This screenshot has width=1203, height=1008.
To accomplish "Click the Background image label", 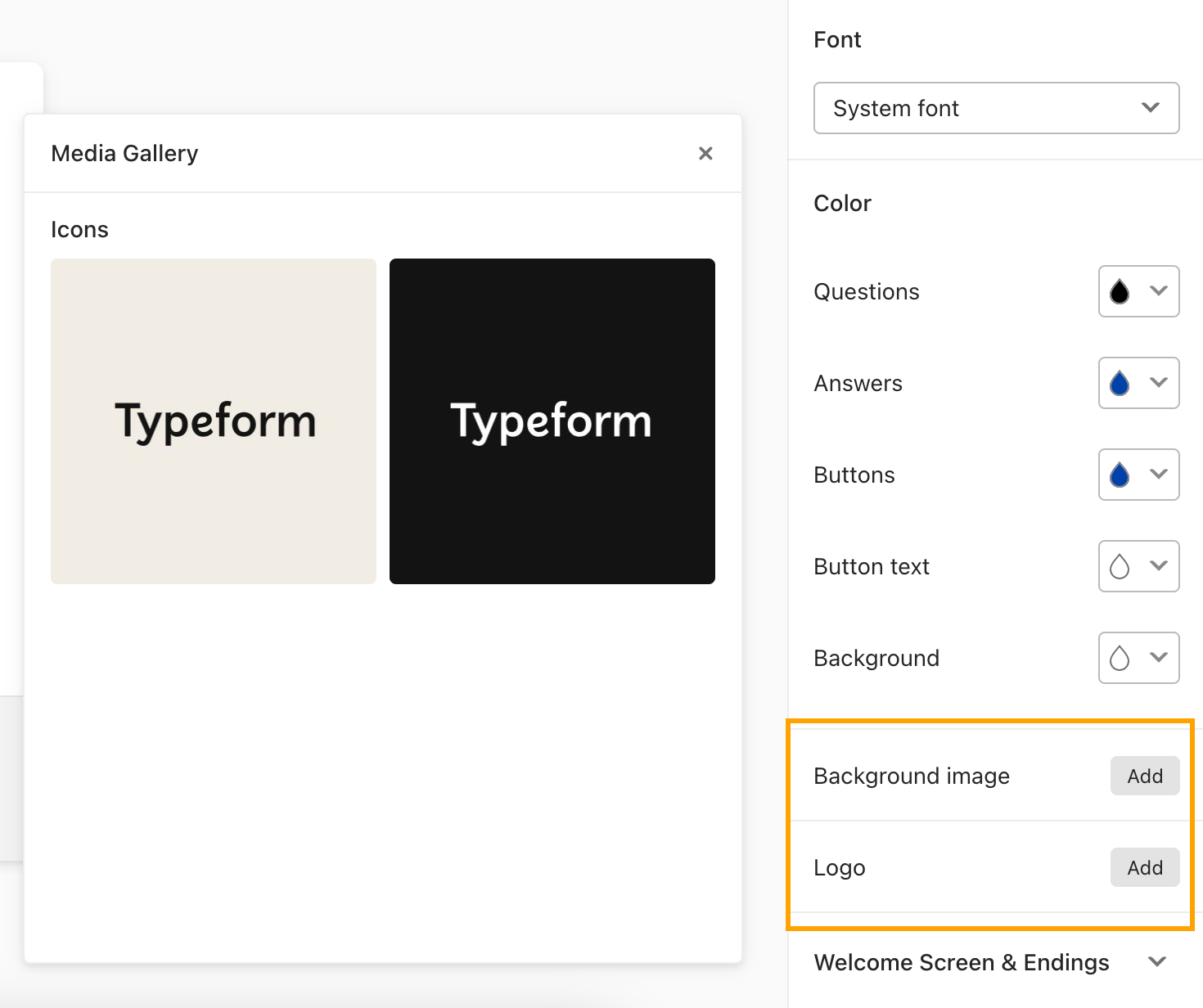I will [x=912, y=776].
